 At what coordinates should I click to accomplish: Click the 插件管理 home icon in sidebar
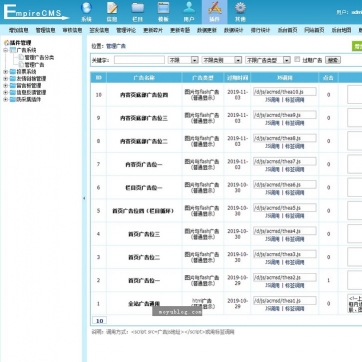coord(6,43)
